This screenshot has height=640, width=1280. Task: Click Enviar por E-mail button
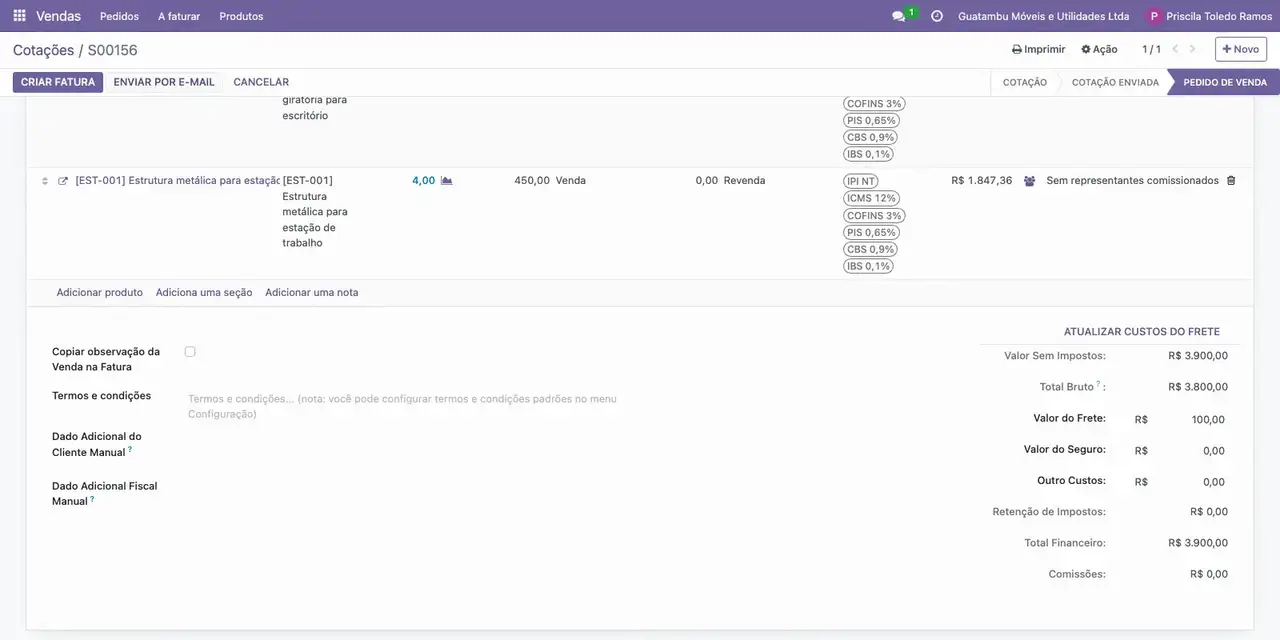coord(164,82)
